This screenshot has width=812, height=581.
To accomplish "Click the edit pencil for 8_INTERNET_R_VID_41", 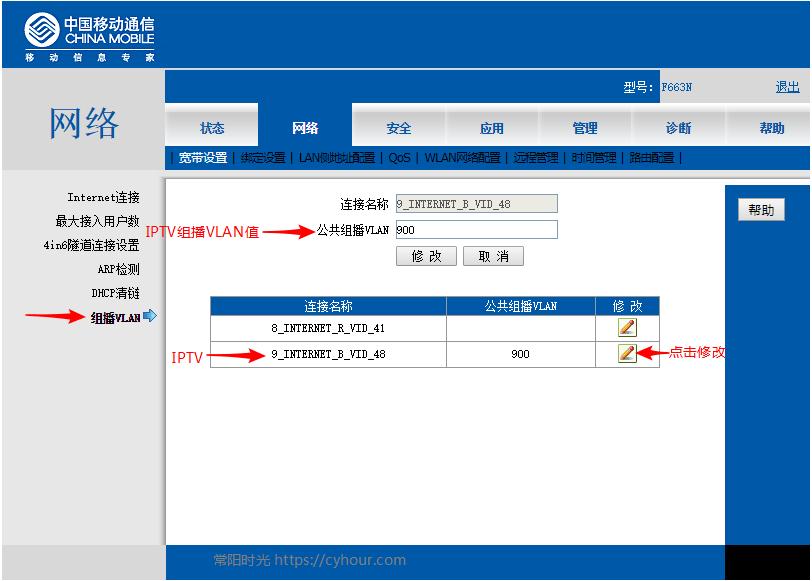I will (628, 325).
